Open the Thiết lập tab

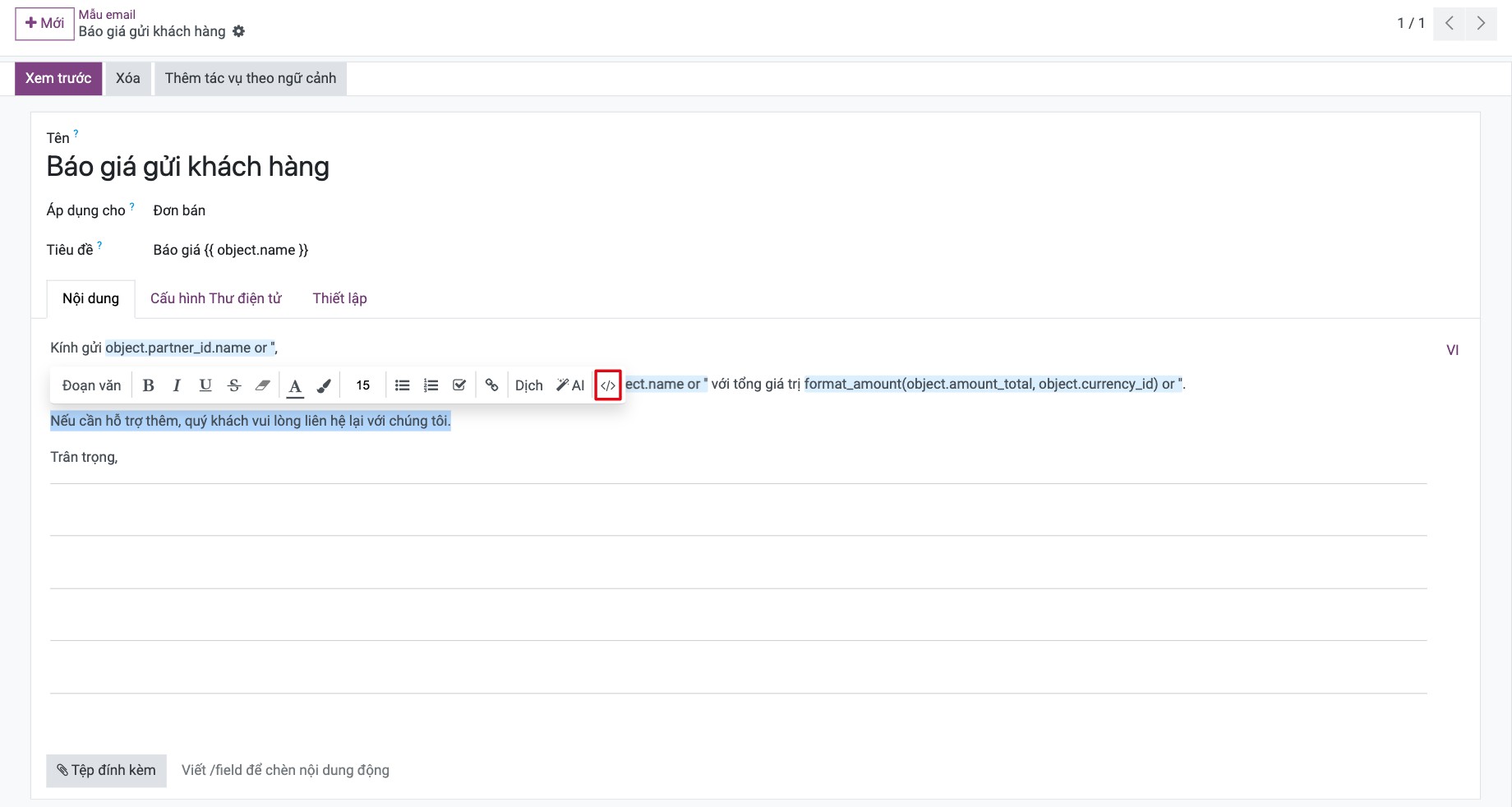(x=339, y=298)
